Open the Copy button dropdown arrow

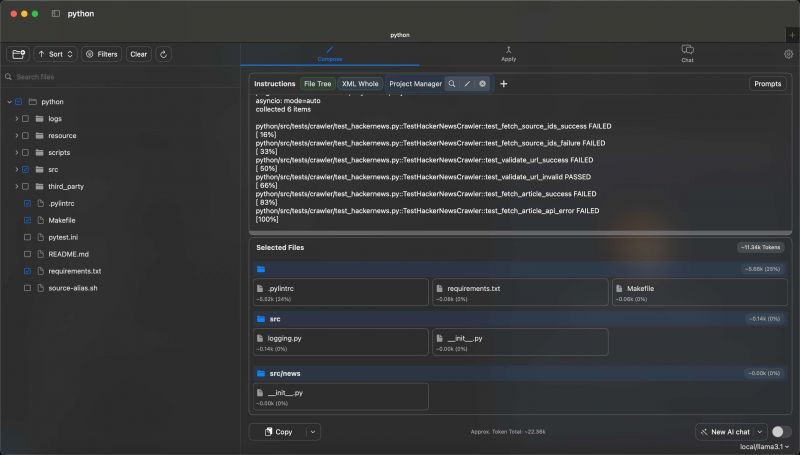click(x=313, y=432)
